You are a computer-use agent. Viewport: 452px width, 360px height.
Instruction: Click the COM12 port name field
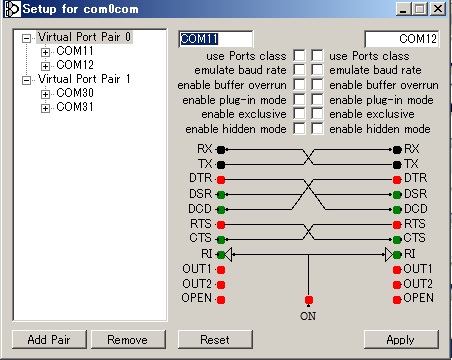point(402,39)
